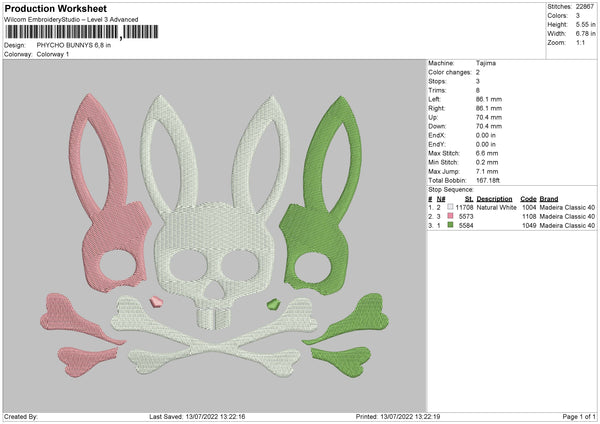Select the Natural White description
Image resolution: width=600 pixels, height=424 pixels.
pyautogui.click(x=496, y=207)
